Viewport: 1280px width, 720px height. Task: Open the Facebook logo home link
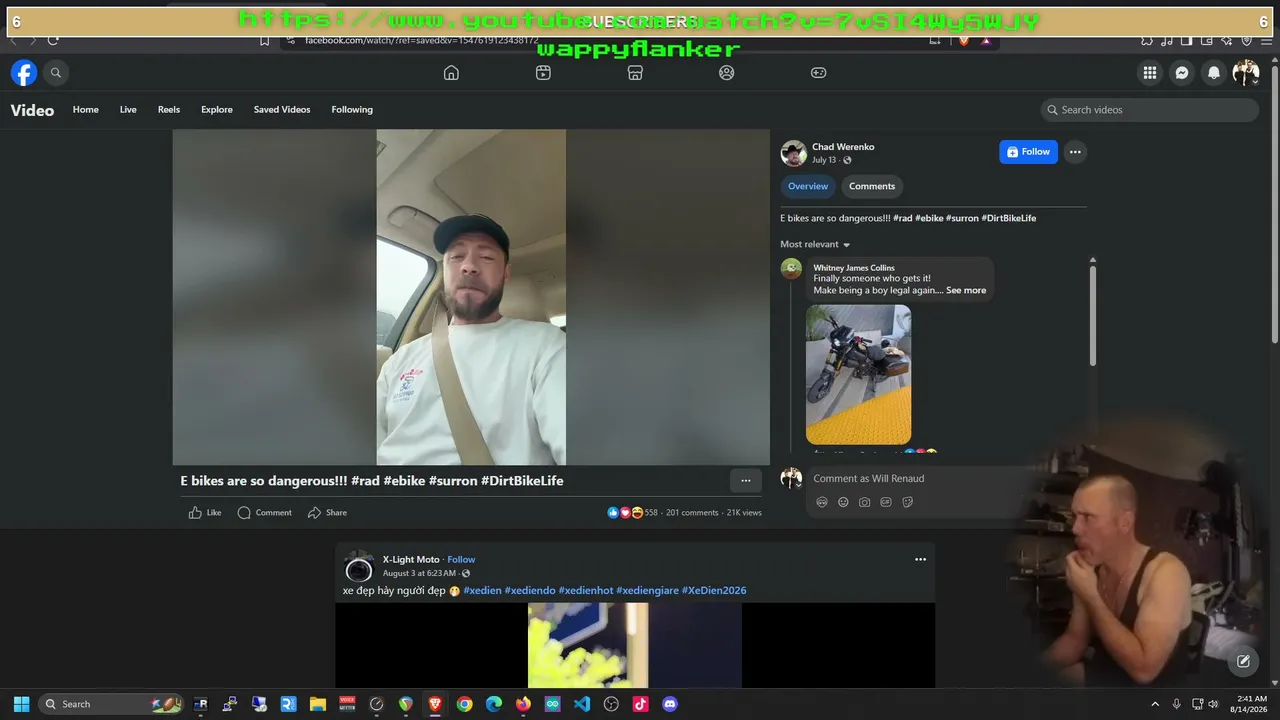click(24, 73)
